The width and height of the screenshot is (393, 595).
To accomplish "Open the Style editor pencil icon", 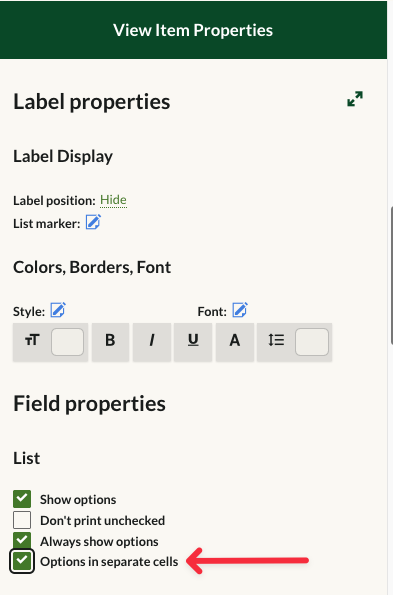I will (x=58, y=310).
